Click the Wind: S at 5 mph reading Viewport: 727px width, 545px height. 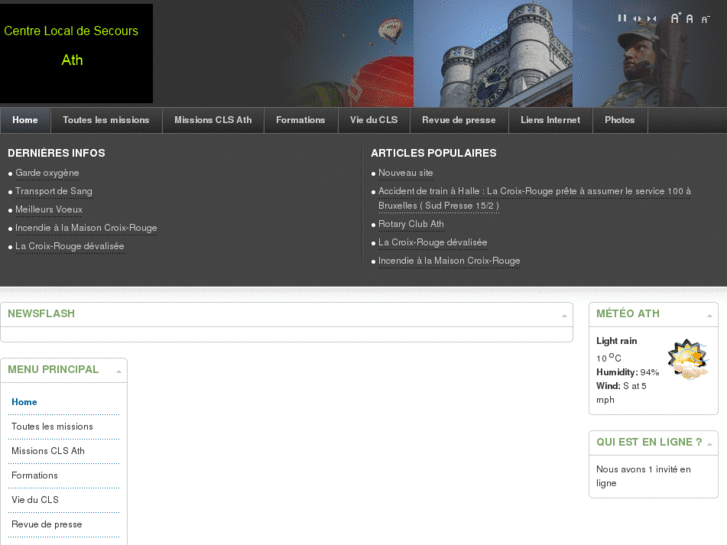pos(621,393)
